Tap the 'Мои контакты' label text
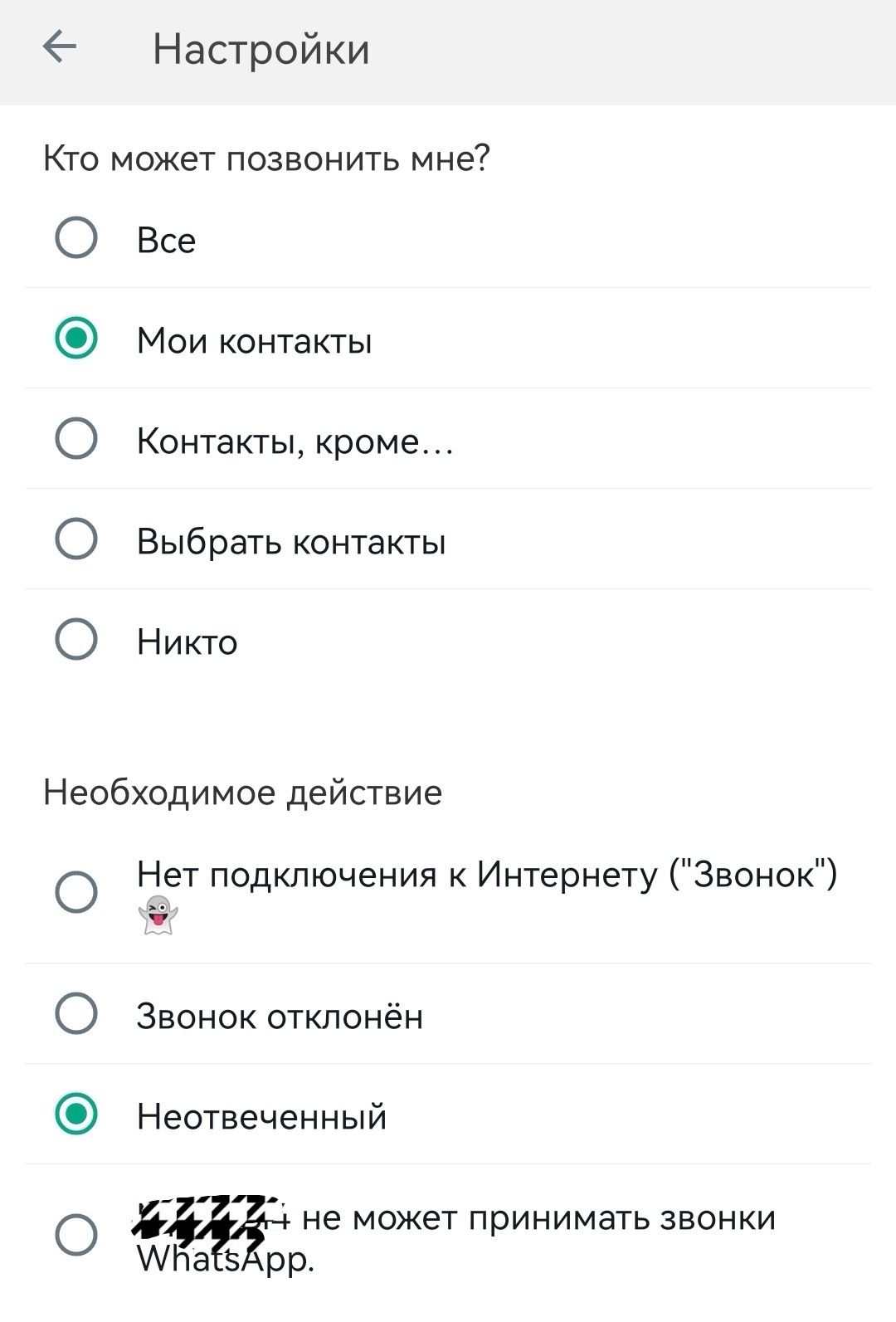 pos(255,340)
